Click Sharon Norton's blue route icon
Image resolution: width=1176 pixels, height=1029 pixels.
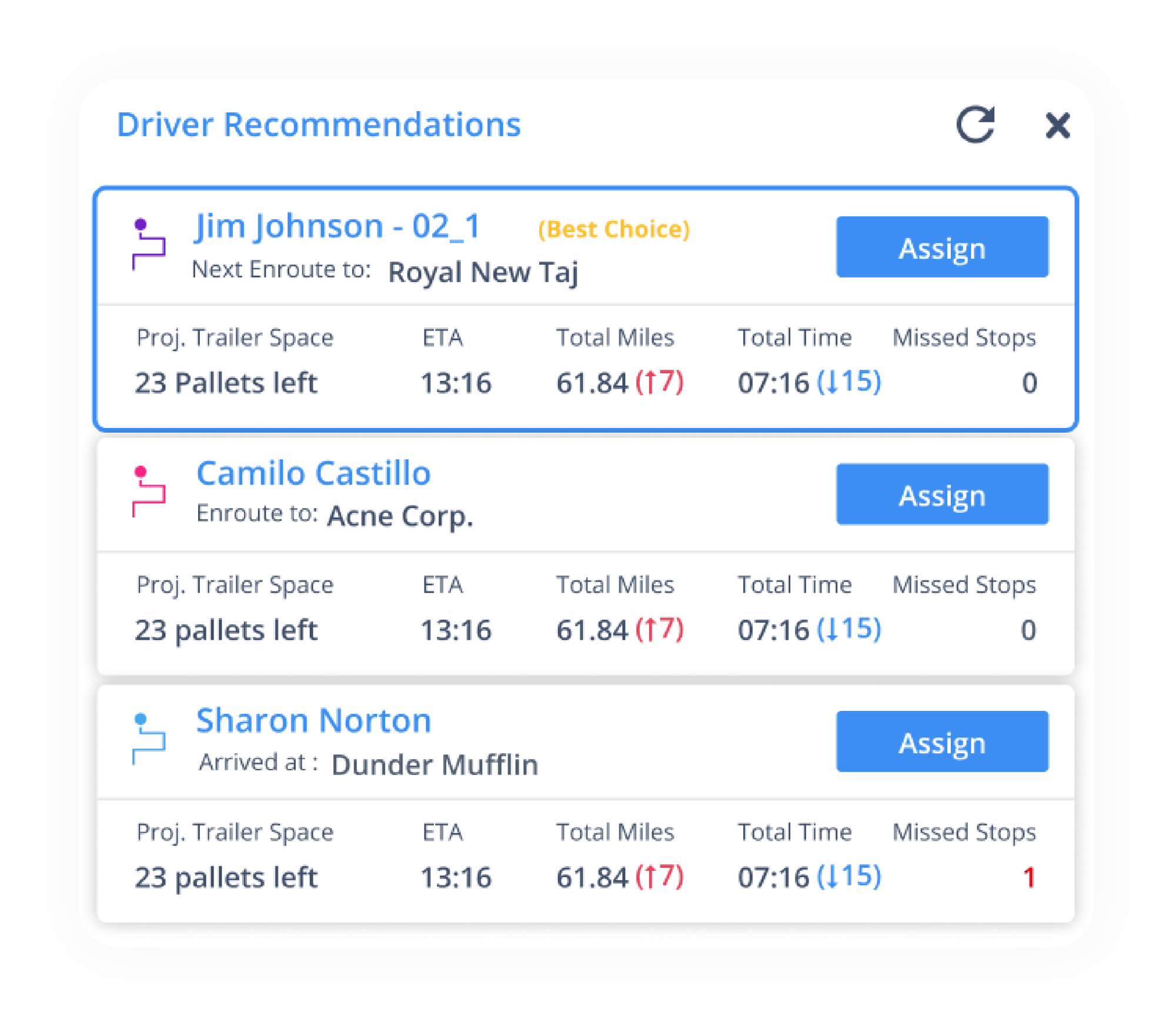point(148,739)
